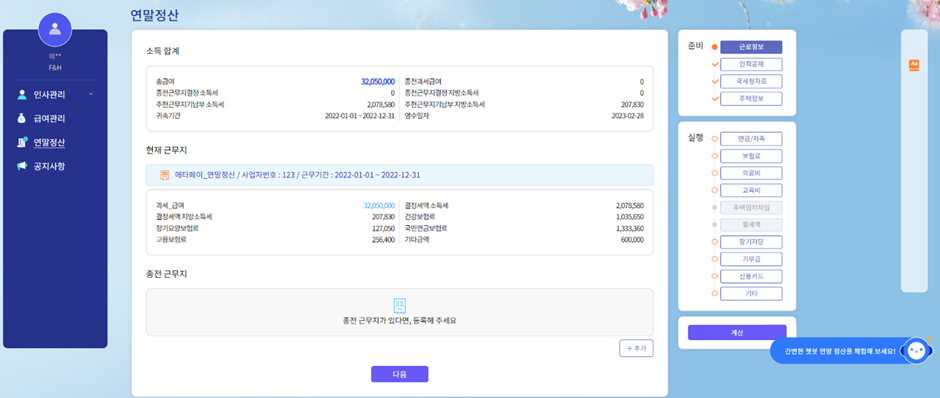Click the F&H company name under avatar

[55, 68]
